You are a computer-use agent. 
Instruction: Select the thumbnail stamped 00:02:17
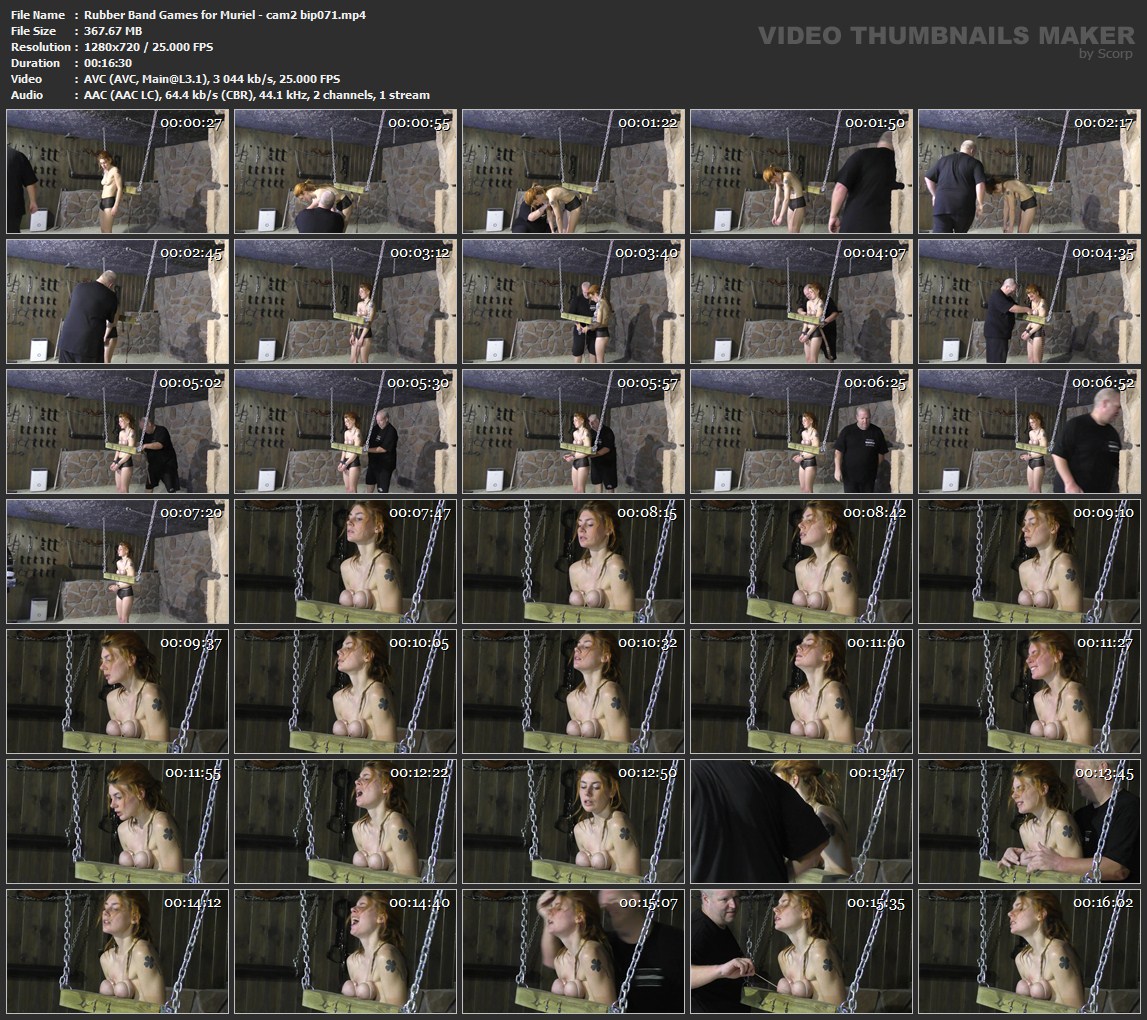click(1029, 172)
